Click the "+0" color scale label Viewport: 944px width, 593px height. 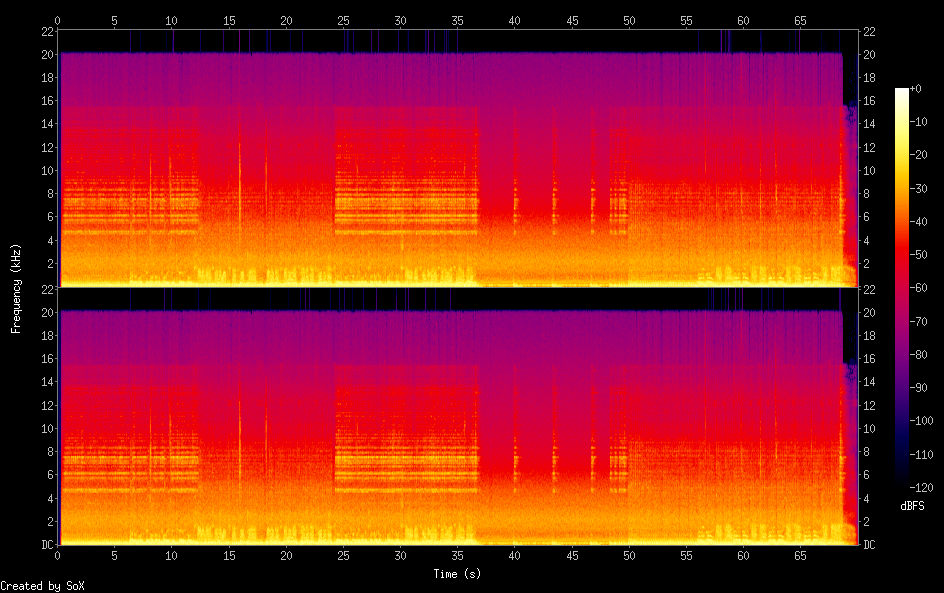tap(916, 88)
